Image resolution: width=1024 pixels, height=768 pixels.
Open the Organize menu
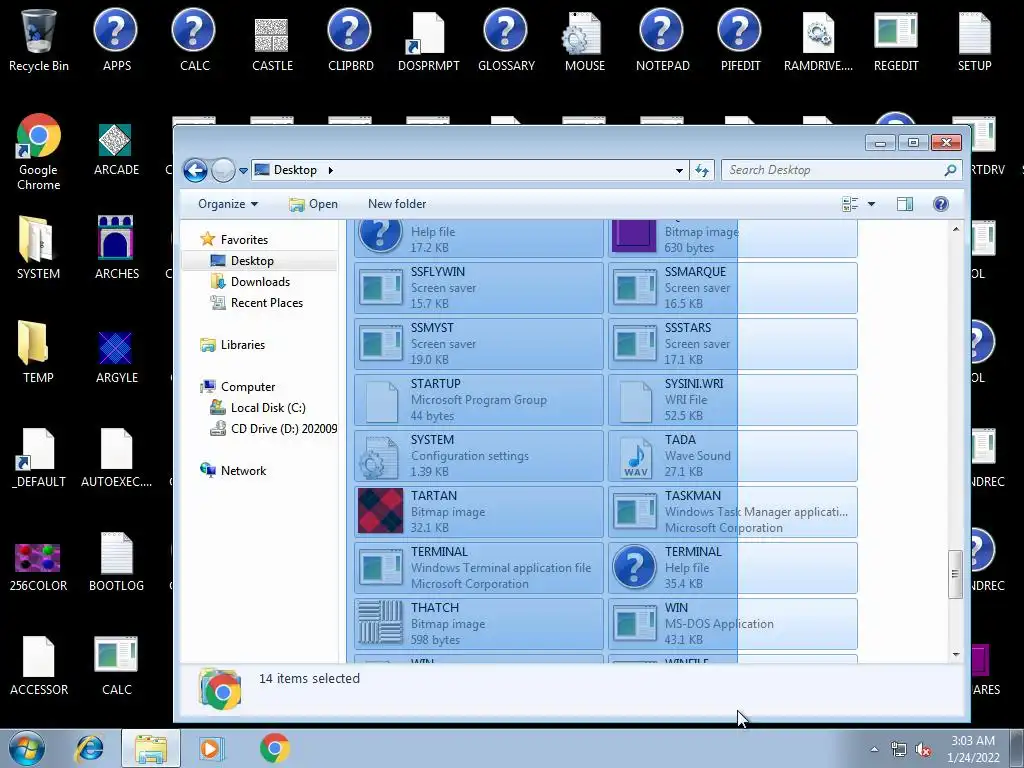point(228,204)
